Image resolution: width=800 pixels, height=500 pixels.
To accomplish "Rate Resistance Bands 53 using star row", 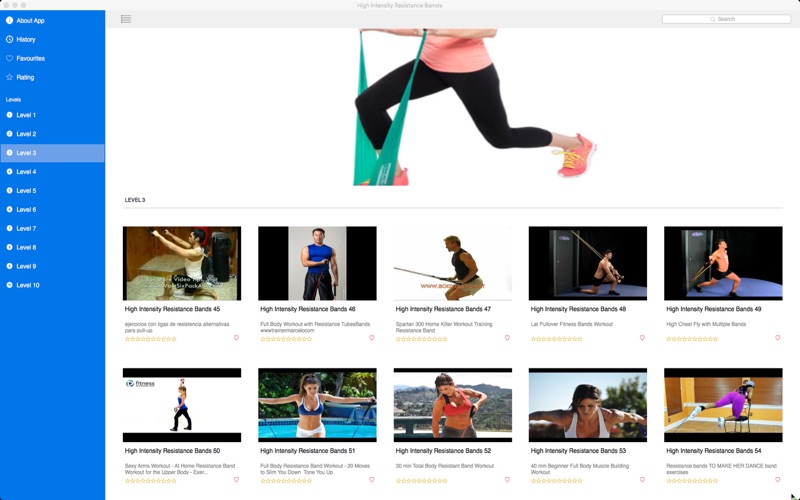I will (x=557, y=481).
